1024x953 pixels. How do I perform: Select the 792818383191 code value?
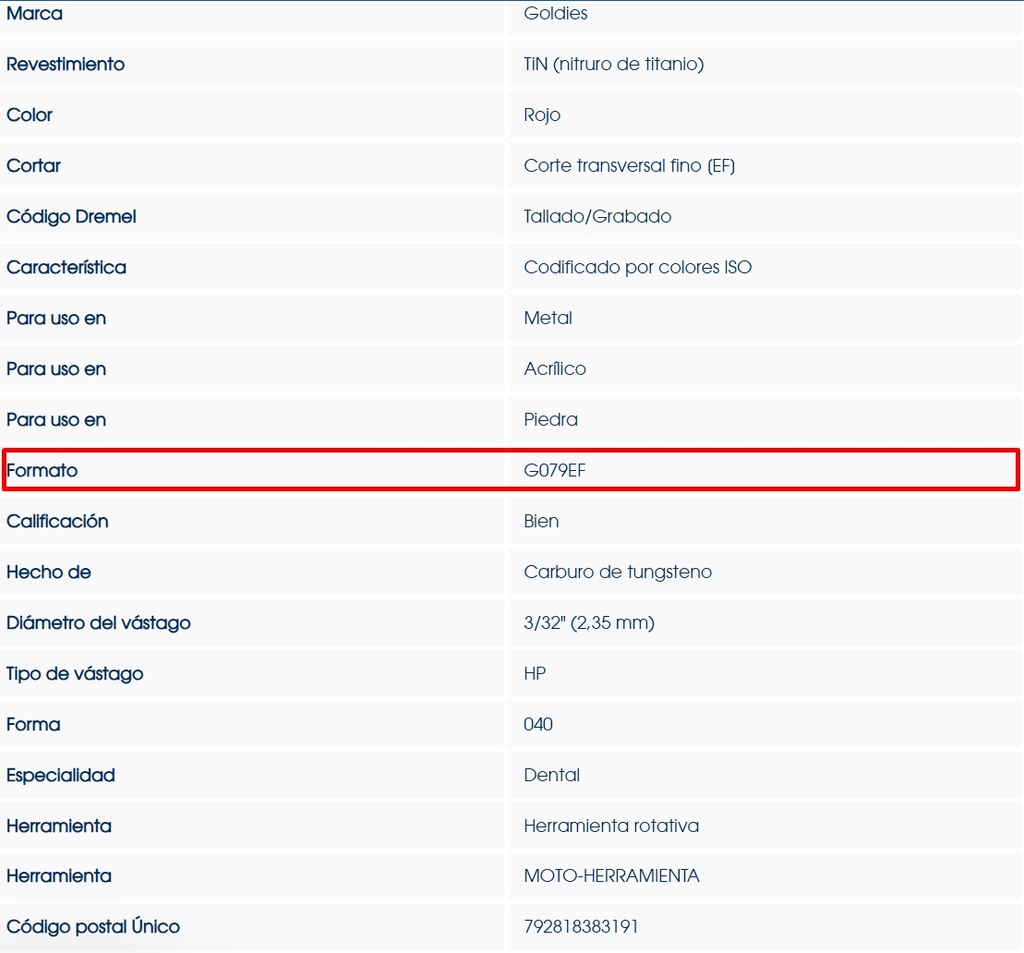coord(581,927)
